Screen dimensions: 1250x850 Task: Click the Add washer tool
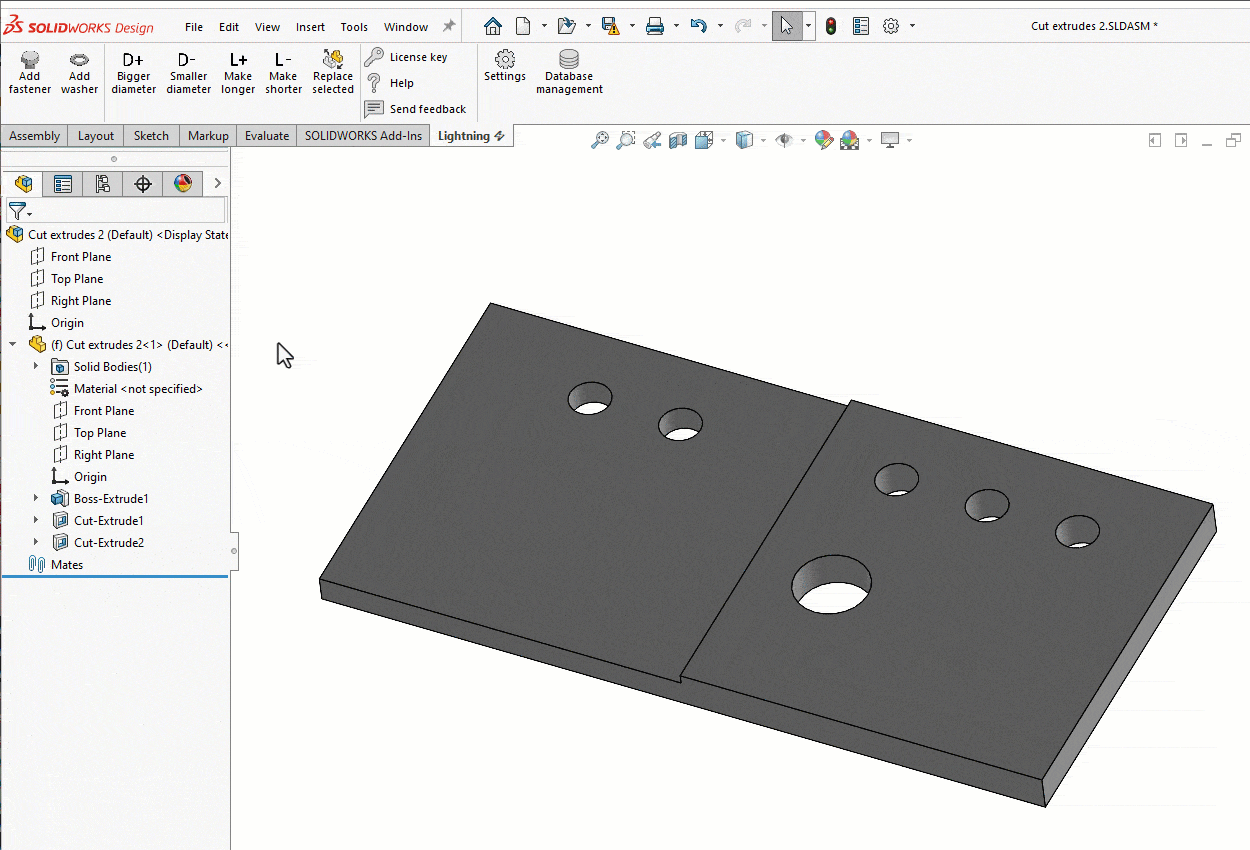[79, 73]
